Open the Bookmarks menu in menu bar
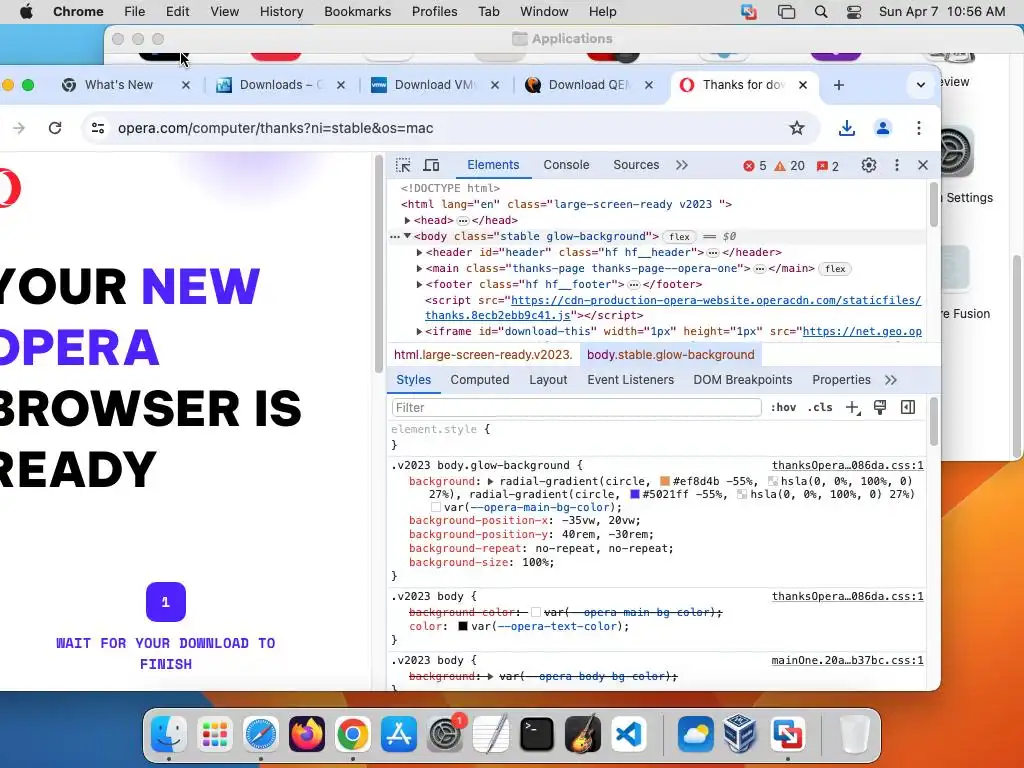 [x=357, y=12]
